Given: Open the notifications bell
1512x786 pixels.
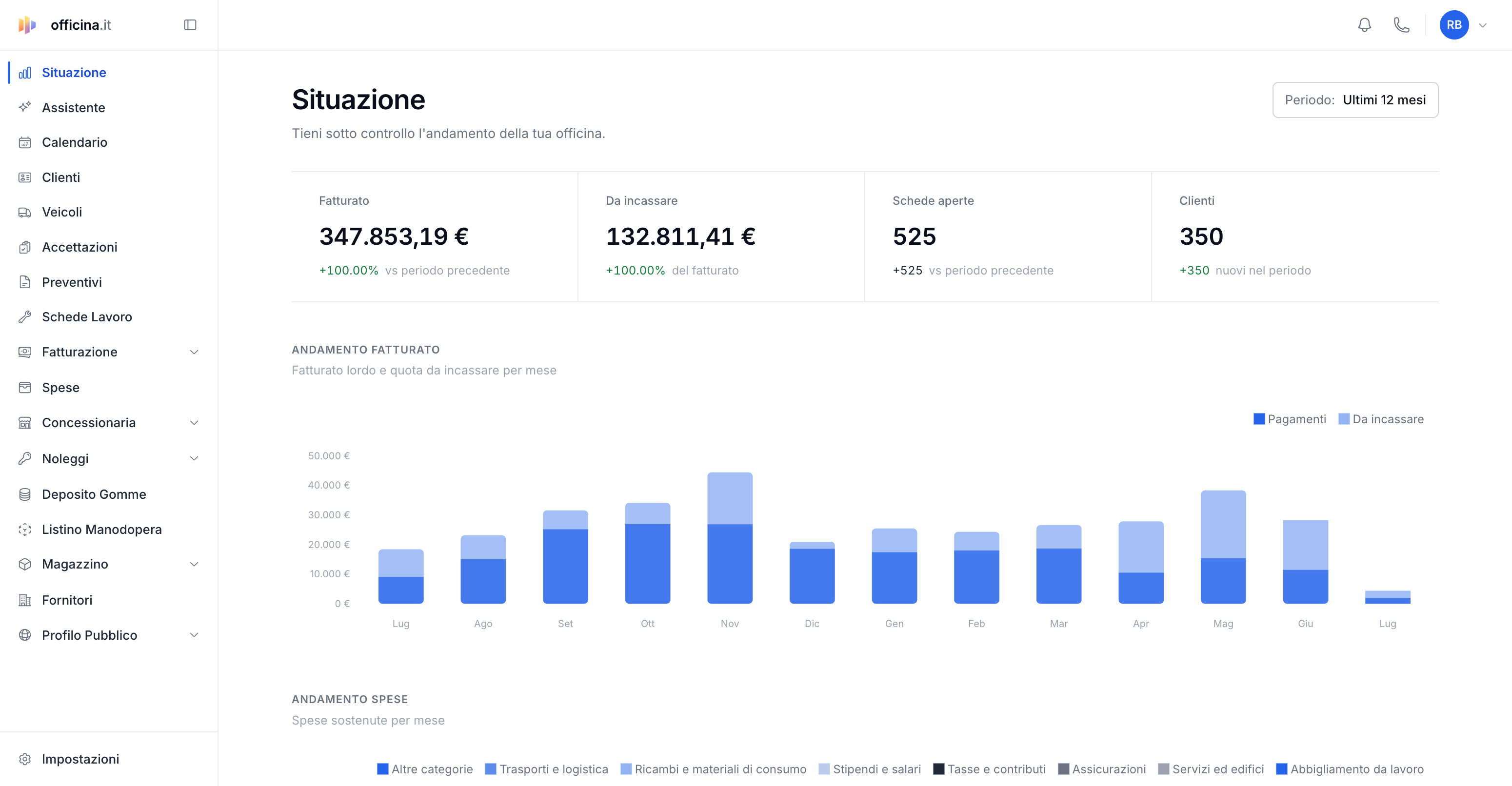Looking at the screenshot, I should point(1364,25).
